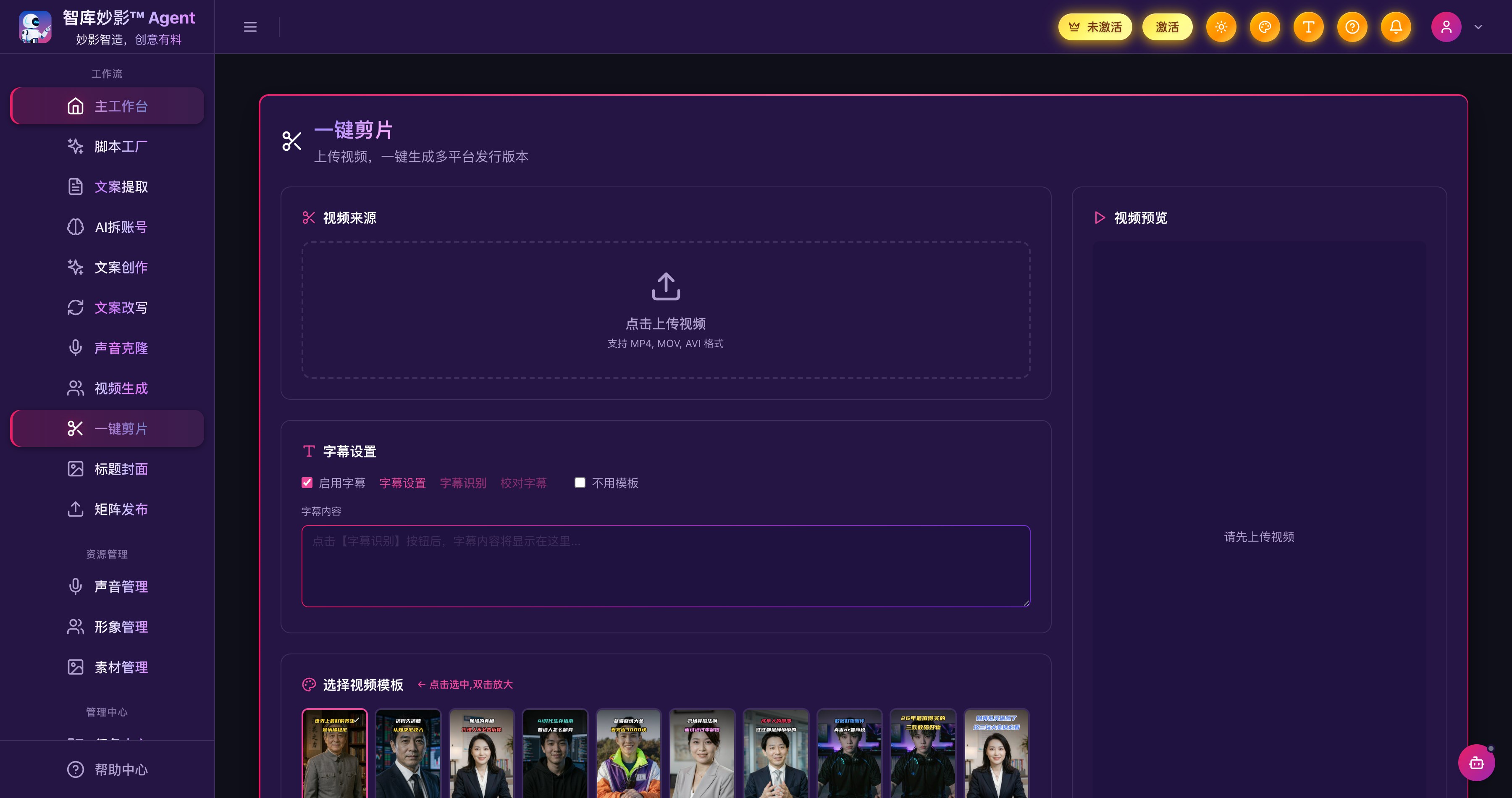The image size is (1512, 798).
Task: Click the 字幕设置 link
Action: 403,483
